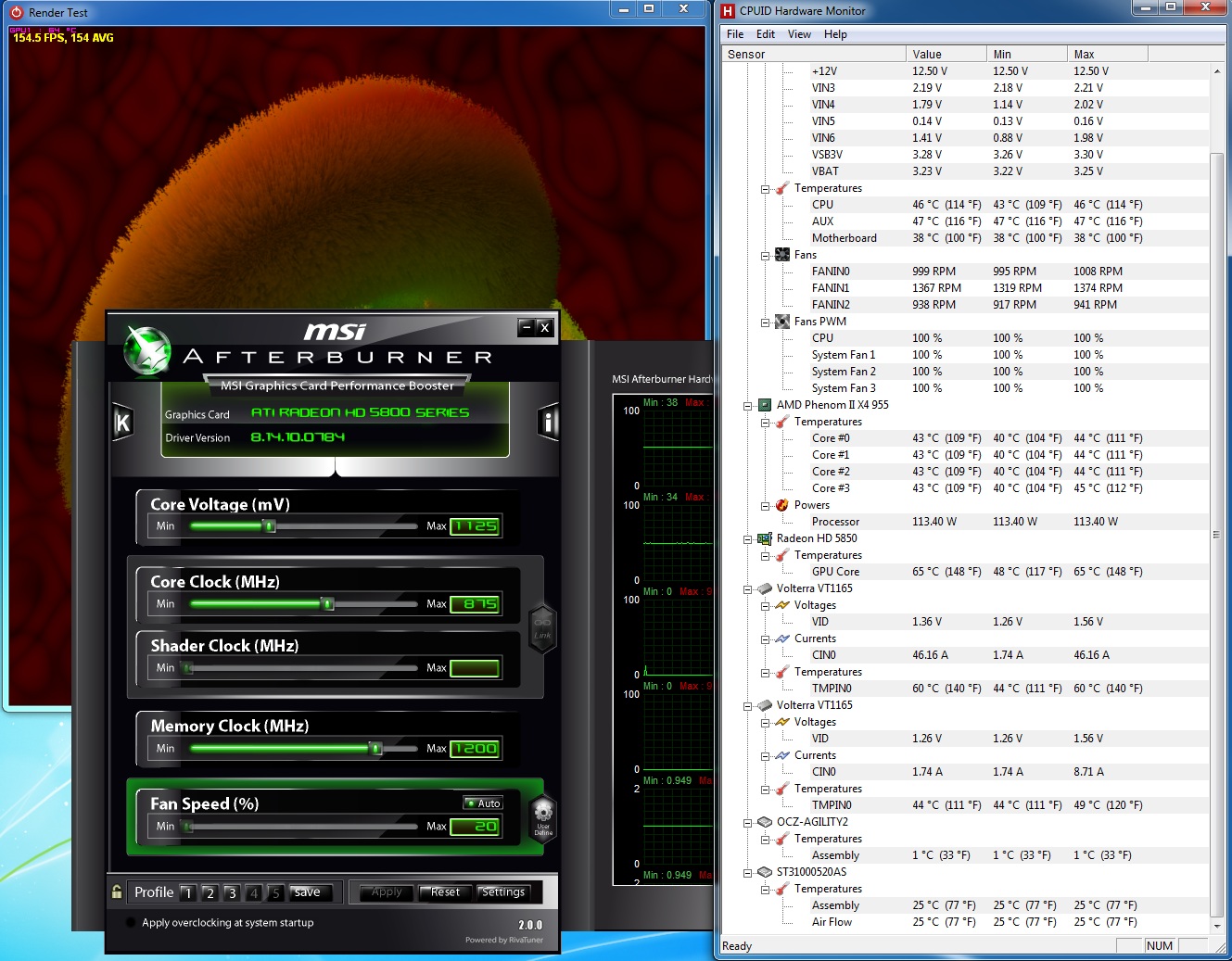Select the VBAT voltage row

(965, 171)
